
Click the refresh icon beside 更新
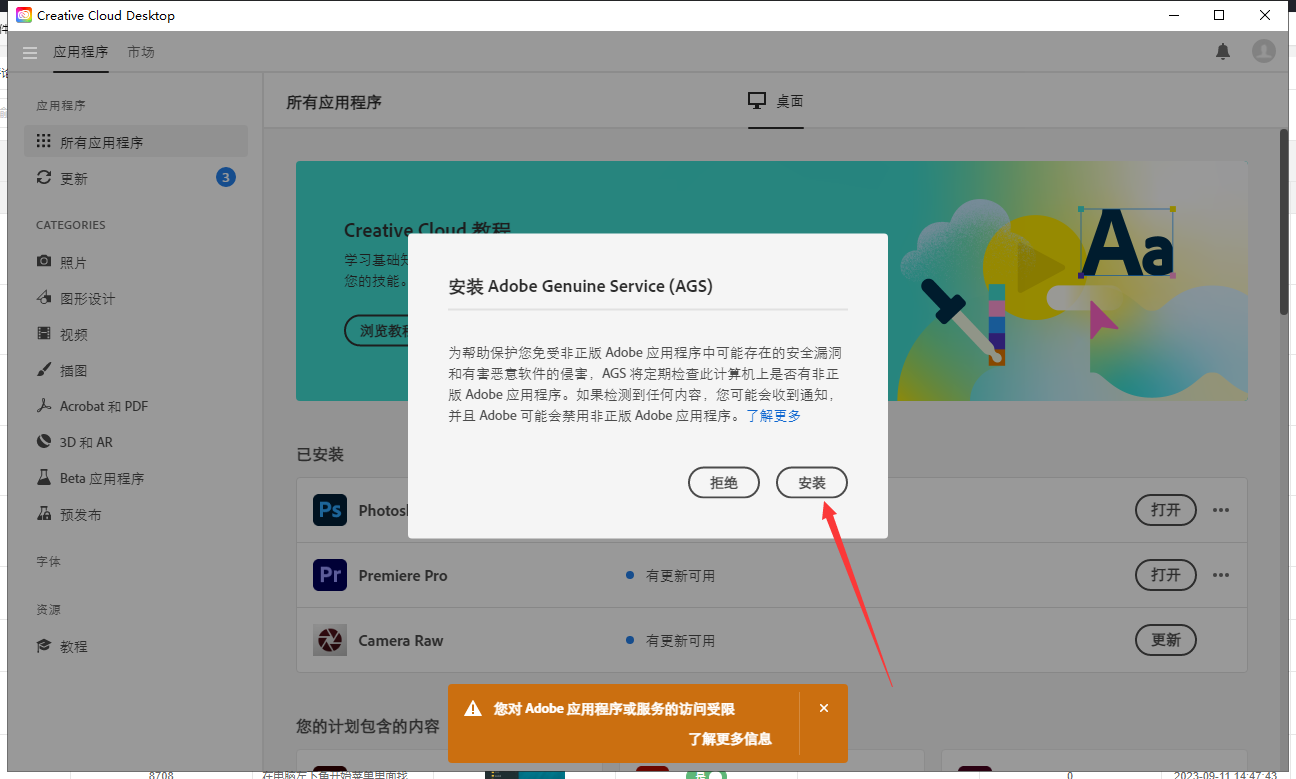click(x=44, y=178)
